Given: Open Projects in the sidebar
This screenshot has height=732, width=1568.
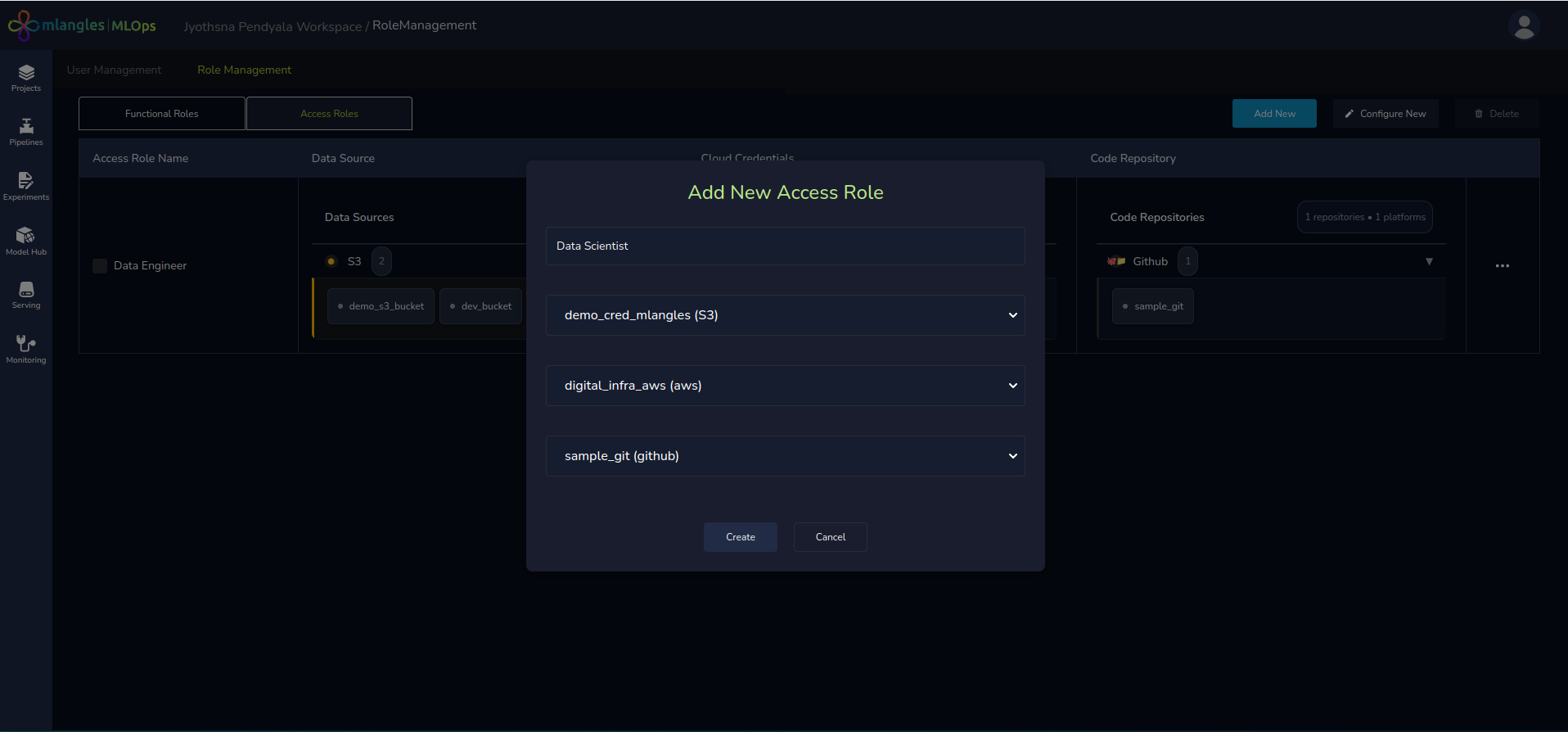Looking at the screenshot, I should (26, 78).
